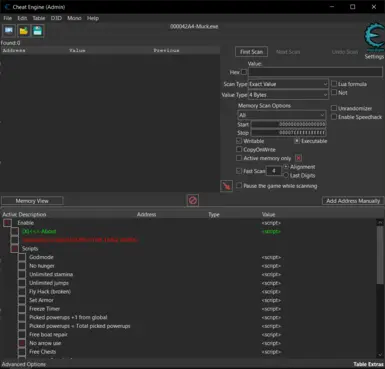
Task: Toggle the Writable checkbox
Action: 239,141
